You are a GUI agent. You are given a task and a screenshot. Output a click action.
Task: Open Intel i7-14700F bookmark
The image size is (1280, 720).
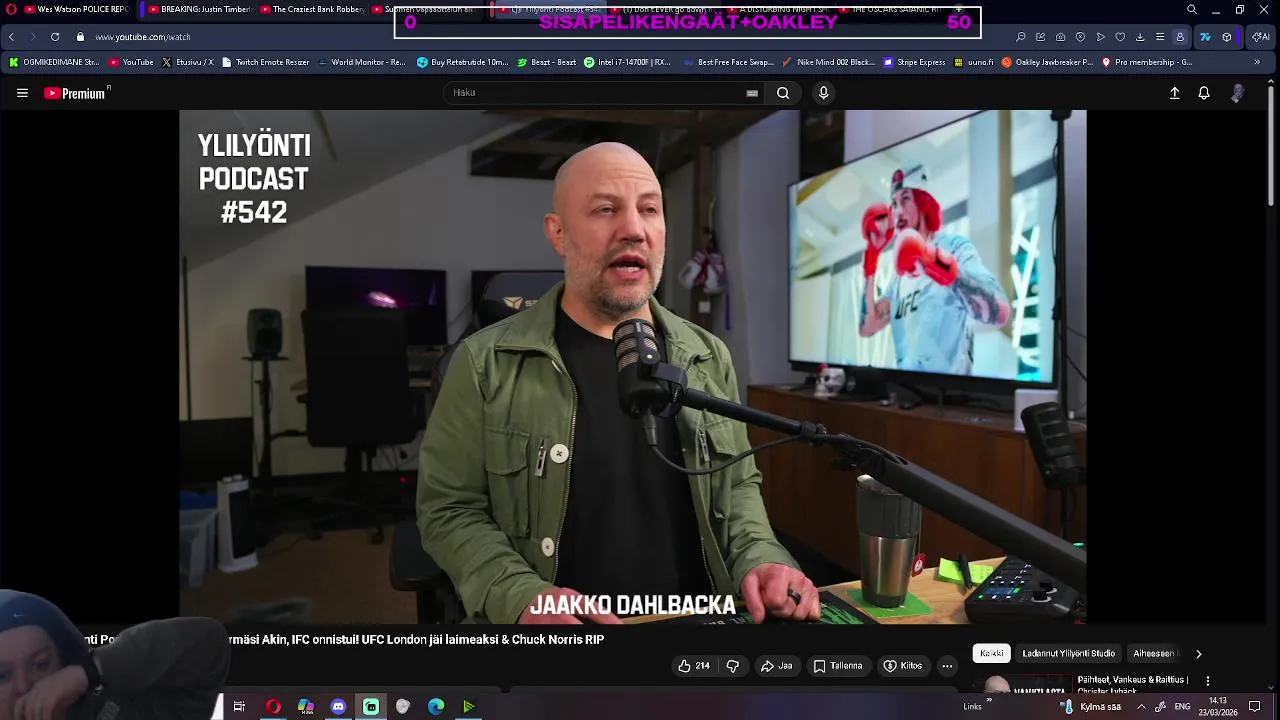point(627,62)
